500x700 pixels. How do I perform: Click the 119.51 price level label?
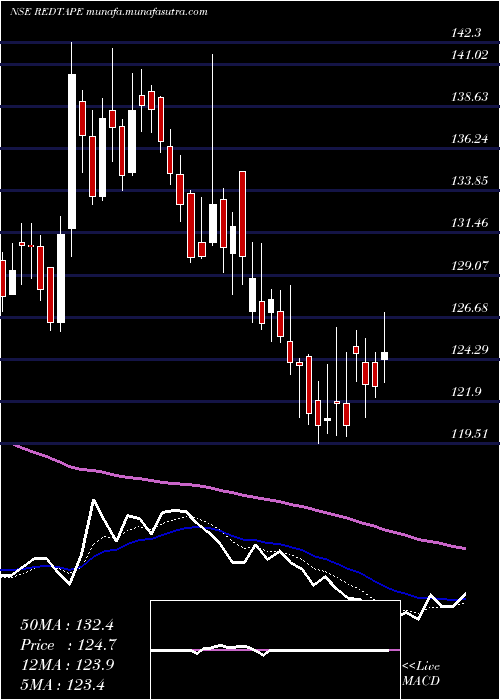pyautogui.click(x=472, y=434)
